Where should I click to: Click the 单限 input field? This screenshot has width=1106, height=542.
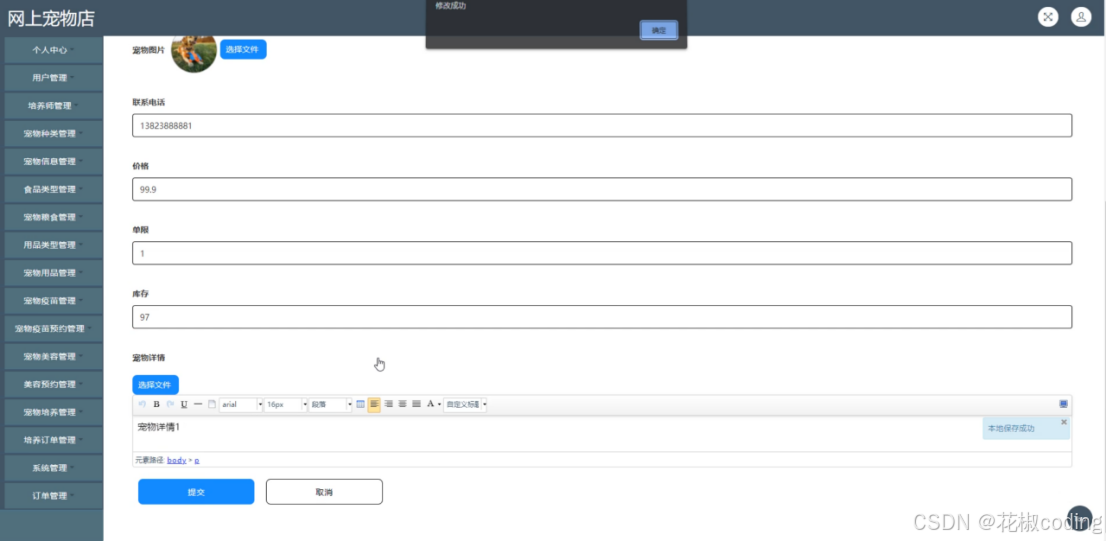click(602, 253)
